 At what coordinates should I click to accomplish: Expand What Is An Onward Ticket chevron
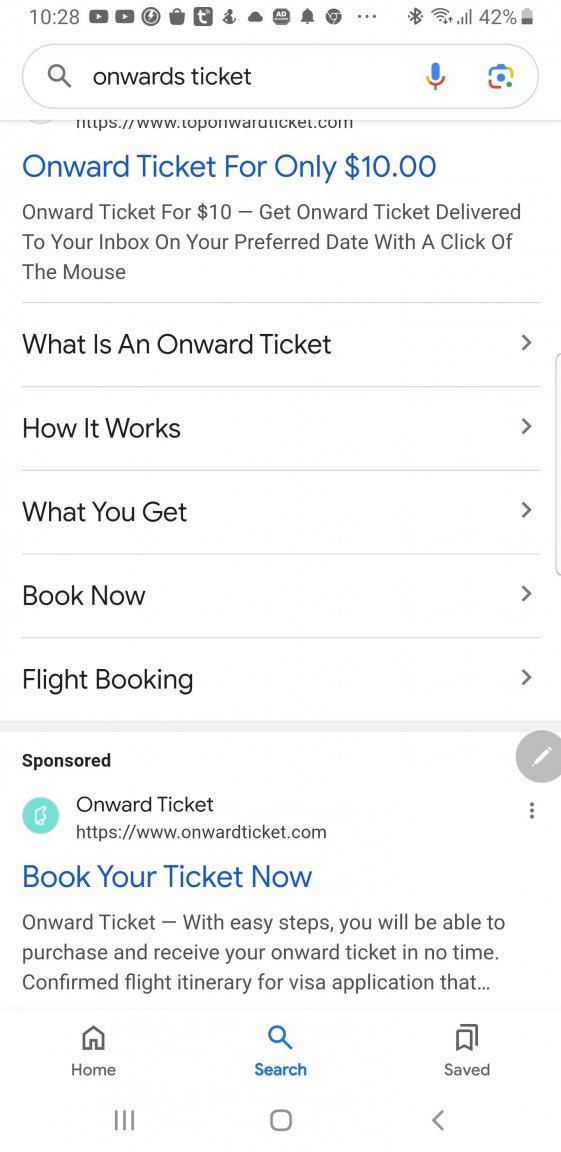(526, 342)
